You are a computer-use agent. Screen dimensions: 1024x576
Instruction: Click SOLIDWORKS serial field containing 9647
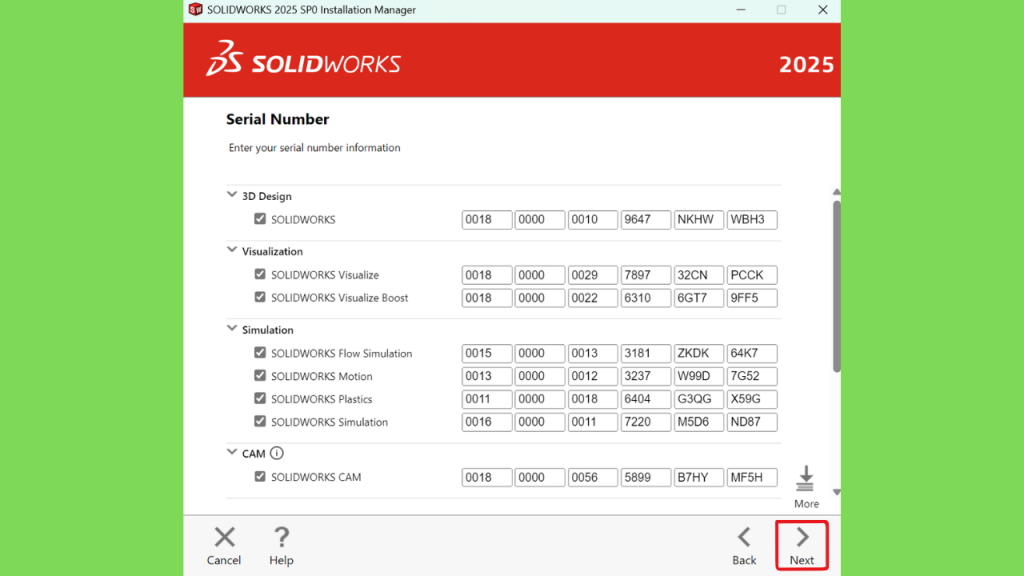tap(646, 219)
